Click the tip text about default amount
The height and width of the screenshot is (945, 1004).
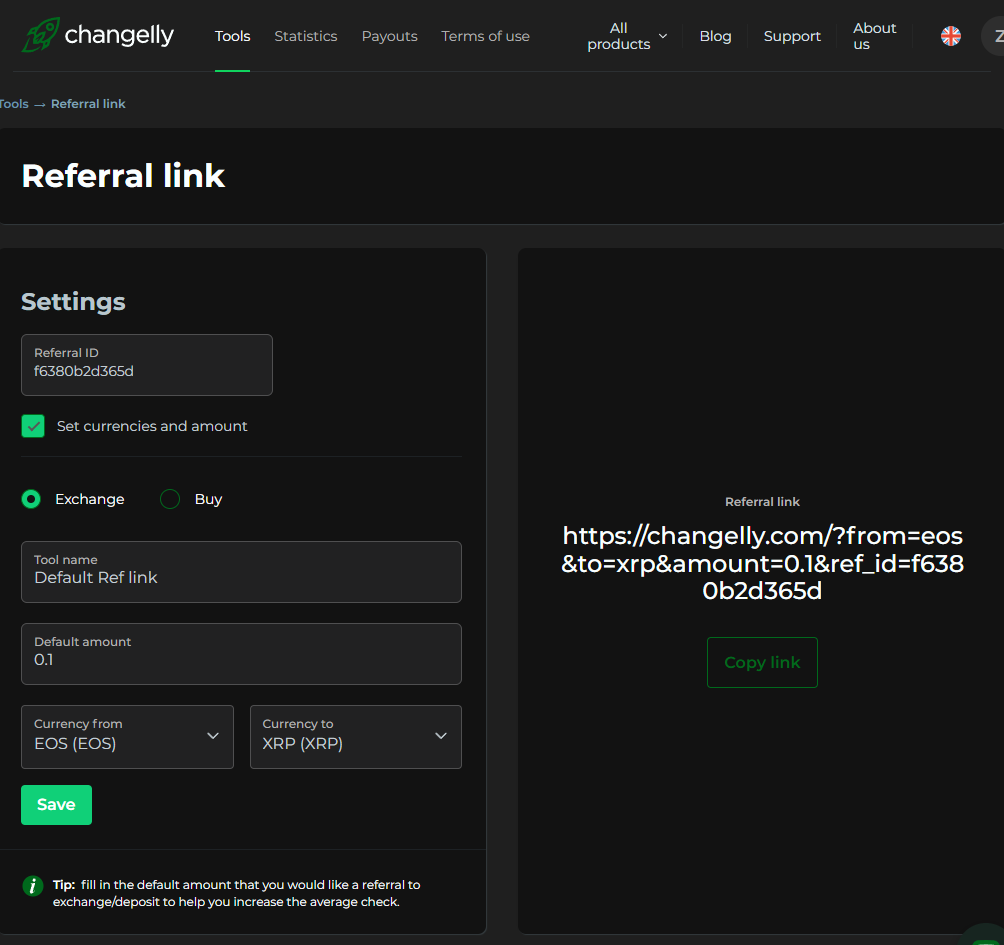(x=236, y=893)
